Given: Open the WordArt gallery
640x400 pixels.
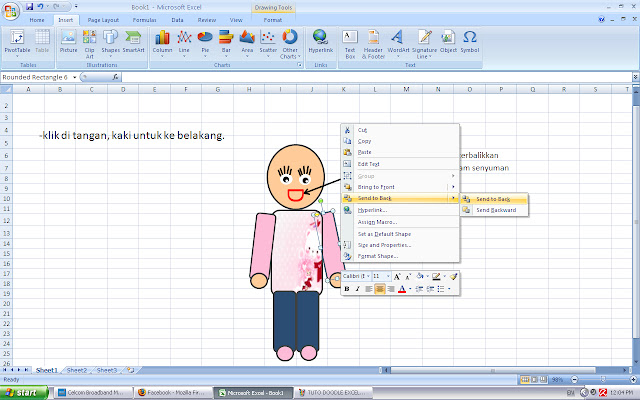Looking at the screenshot, I should pos(398,43).
